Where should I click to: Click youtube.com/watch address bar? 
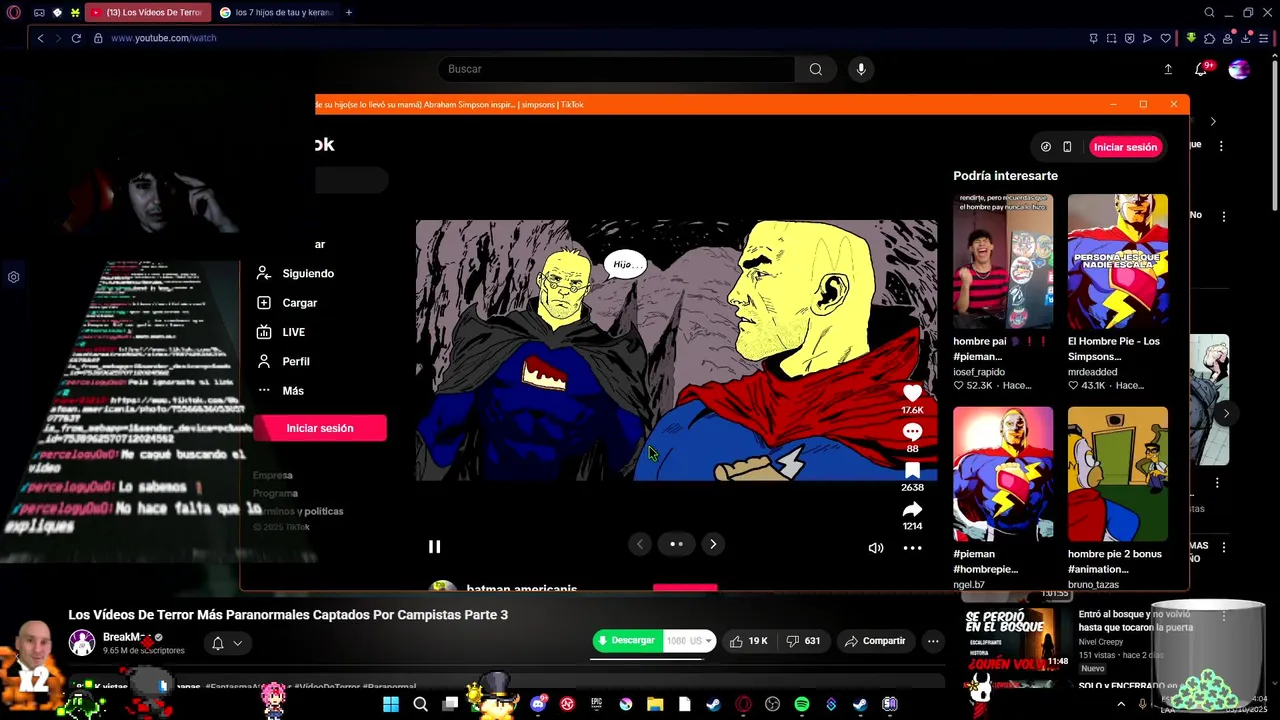[163, 38]
